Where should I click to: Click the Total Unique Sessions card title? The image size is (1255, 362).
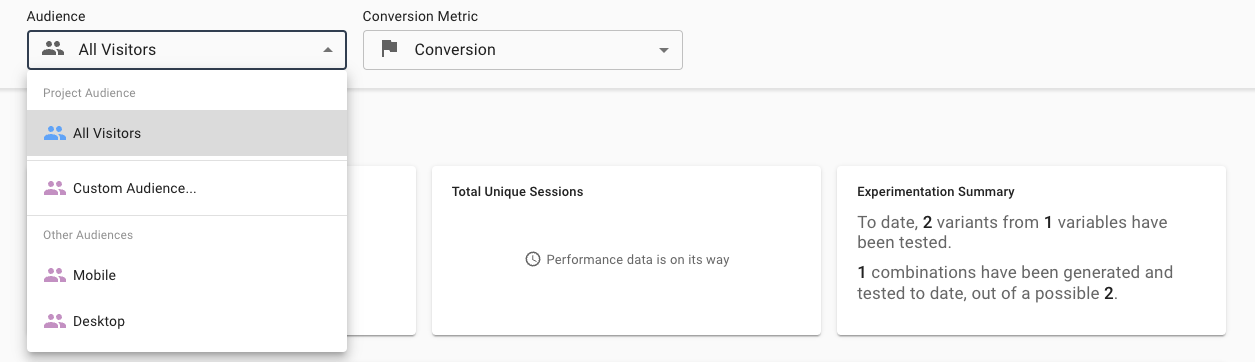point(517,191)
